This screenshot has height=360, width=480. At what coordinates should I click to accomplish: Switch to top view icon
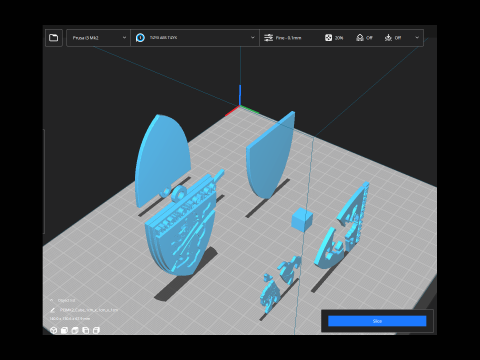click(x=75, y=330)
